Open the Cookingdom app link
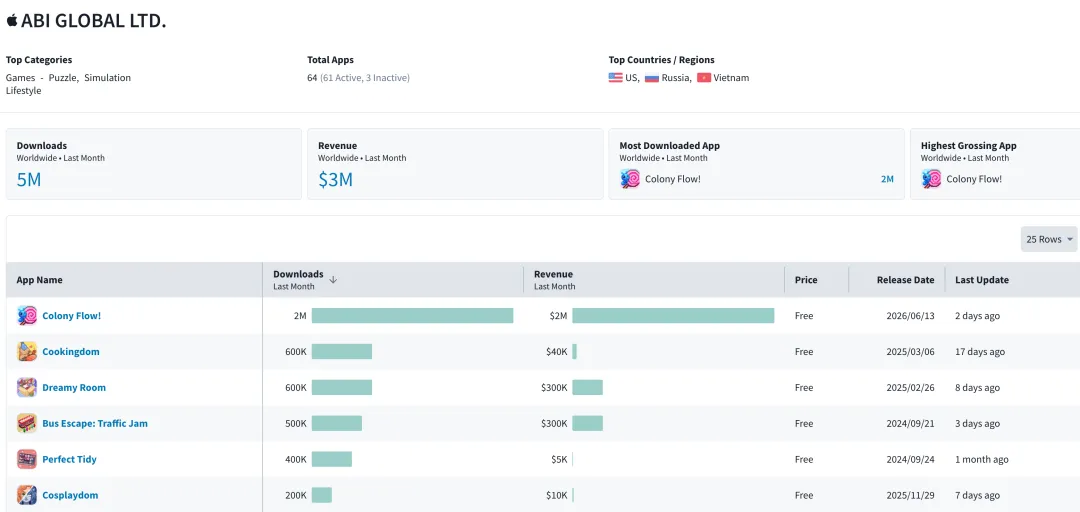Image resolution: width=1080 pixels, height=512 pixels. click(x=71, y=351)
